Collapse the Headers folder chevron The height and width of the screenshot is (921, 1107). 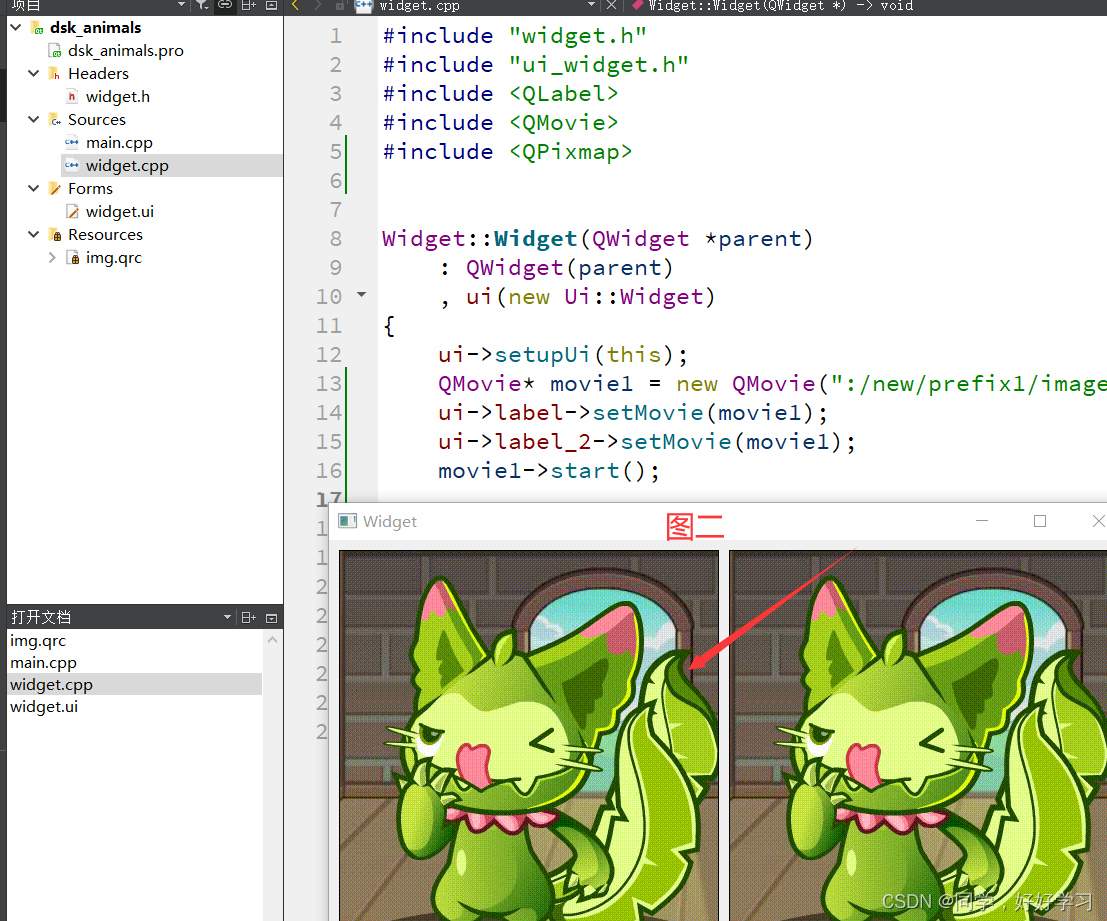click(33, 73)
